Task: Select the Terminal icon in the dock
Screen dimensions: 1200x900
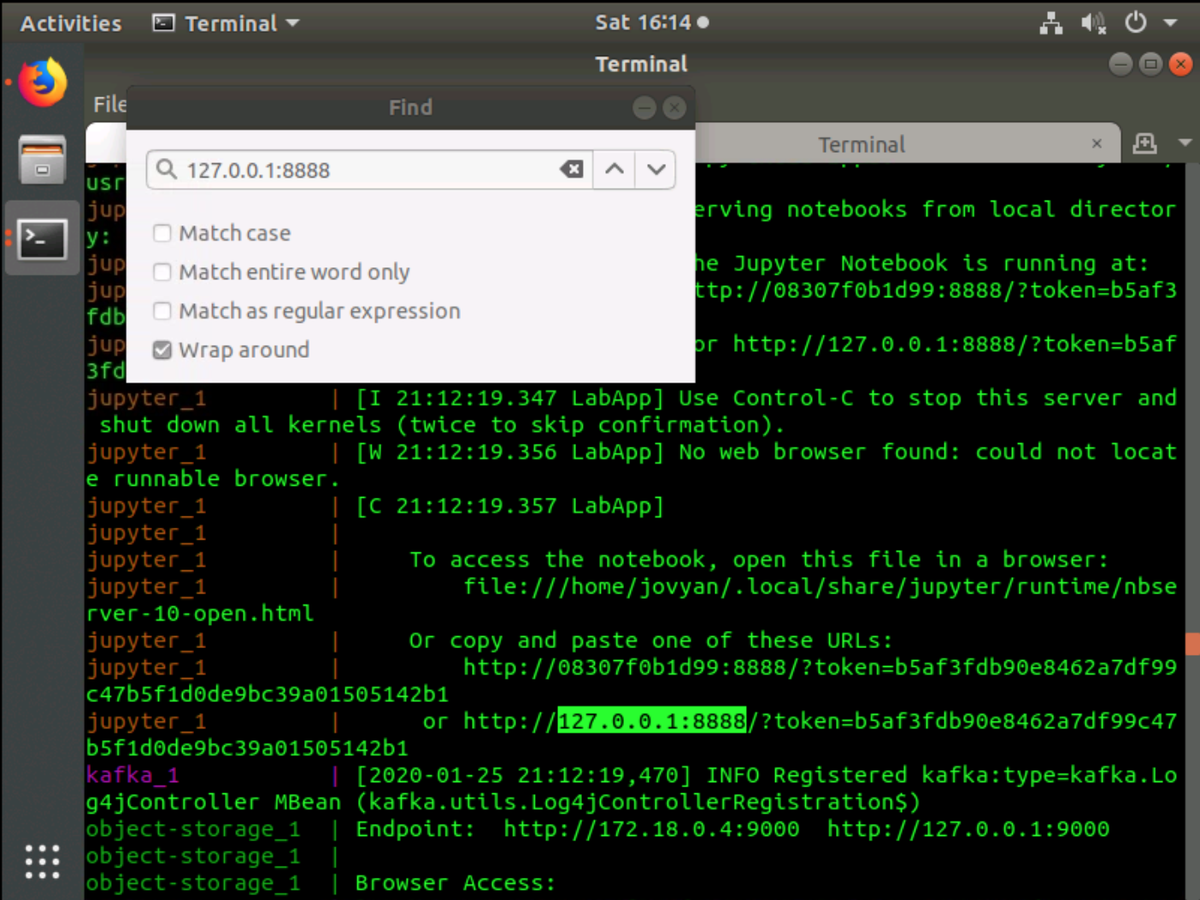Action: [41, 239]
